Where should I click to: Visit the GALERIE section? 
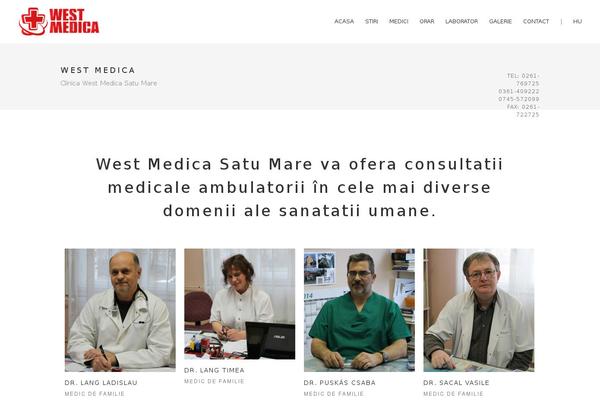pos(500,21)
